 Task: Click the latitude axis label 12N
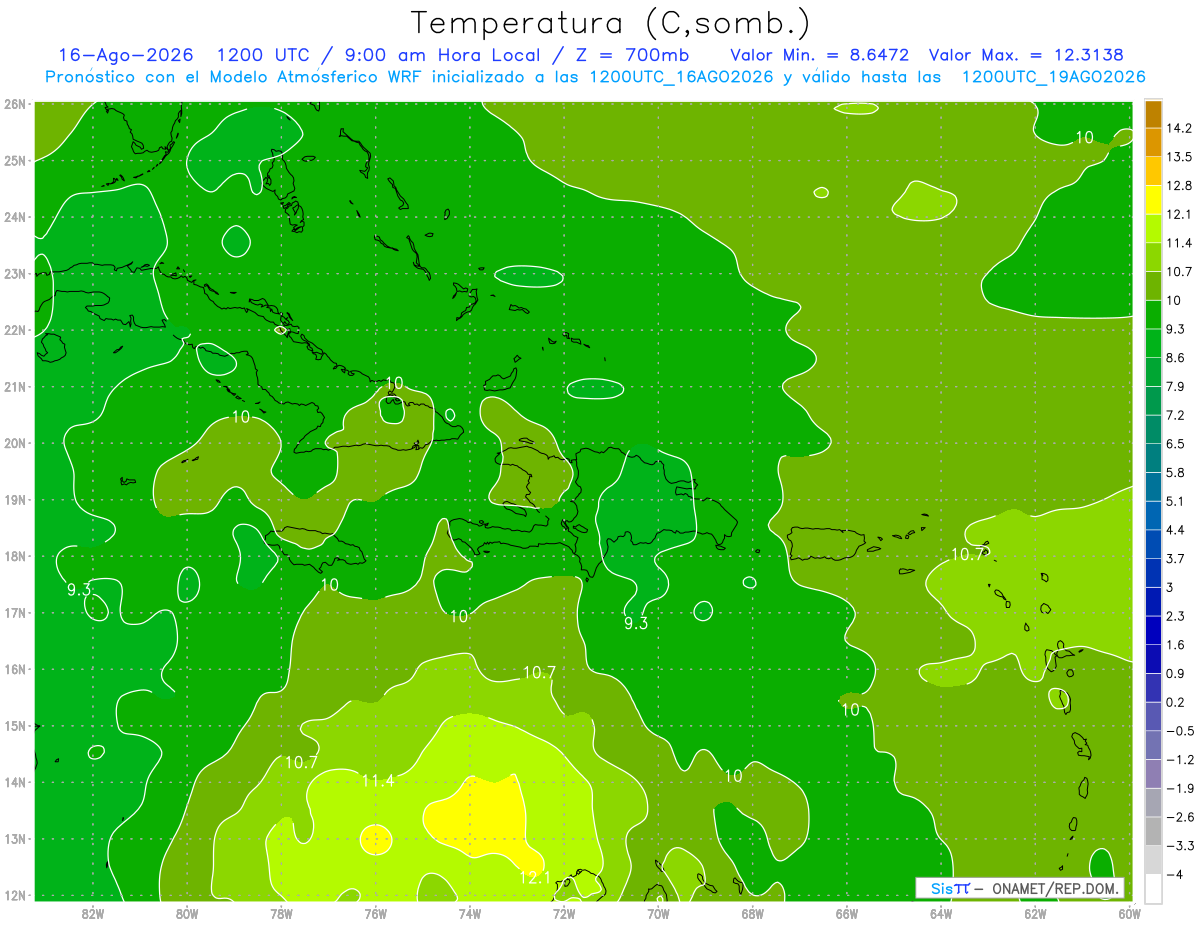(14, 896)
